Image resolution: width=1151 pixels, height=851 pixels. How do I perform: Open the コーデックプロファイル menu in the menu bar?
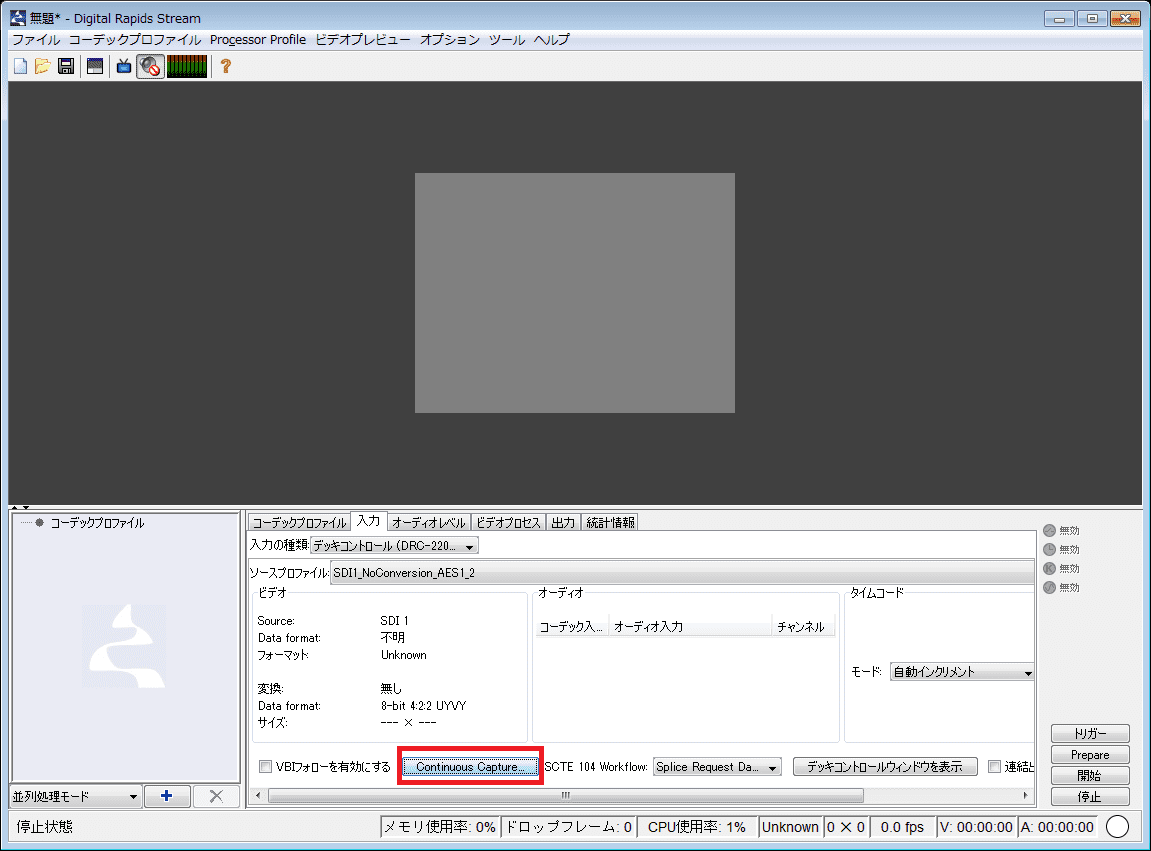[135, 40]
